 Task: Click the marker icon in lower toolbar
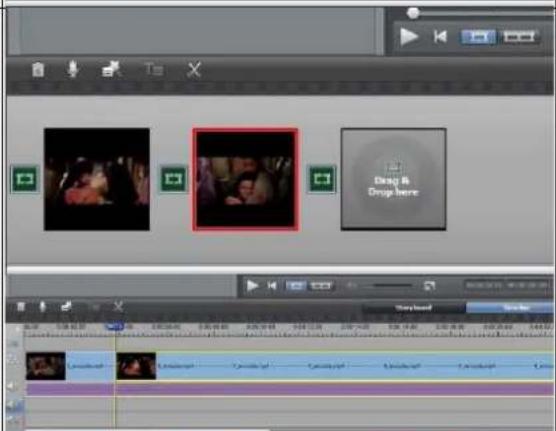coord(66,306)
